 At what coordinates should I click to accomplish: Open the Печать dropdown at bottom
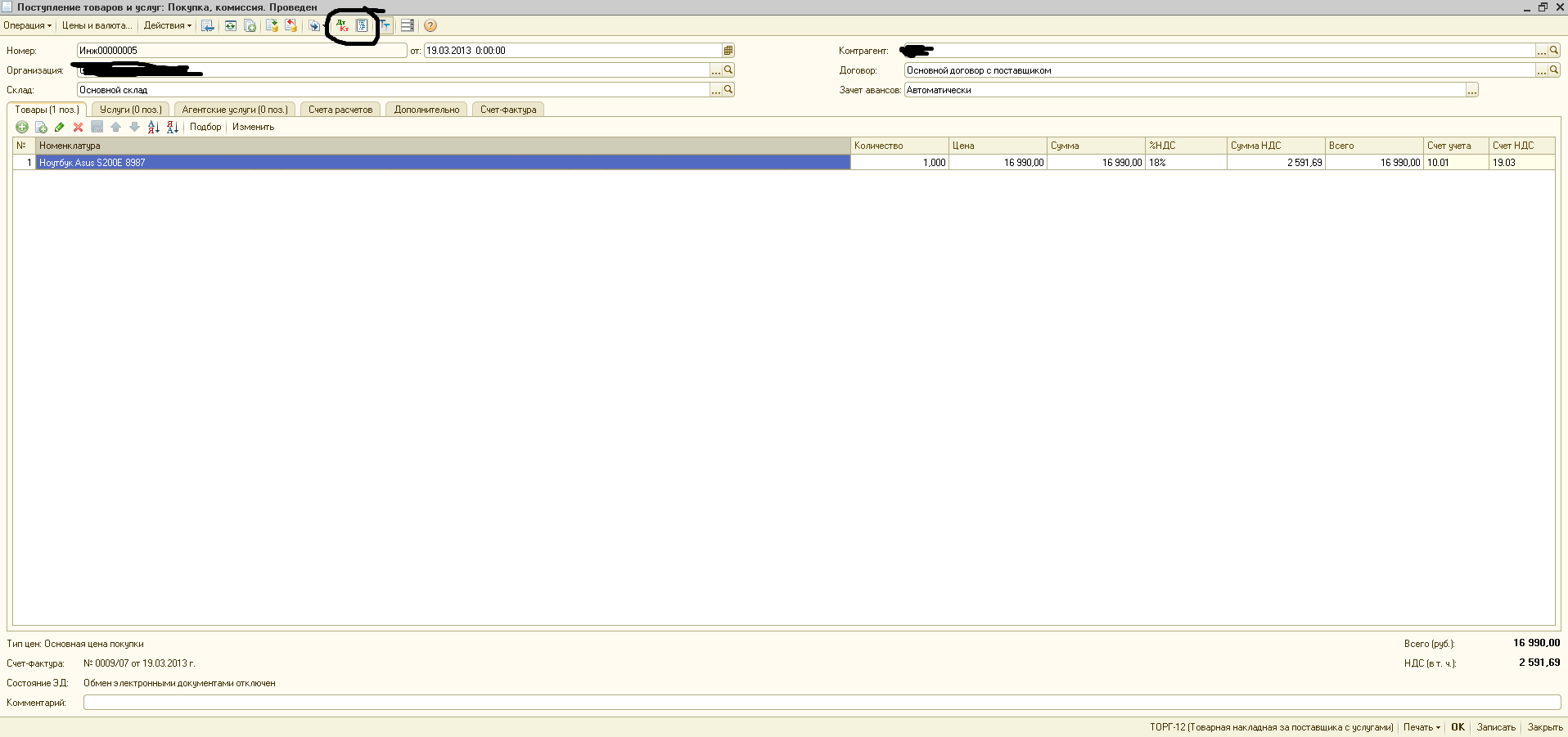pos(1422,727)
